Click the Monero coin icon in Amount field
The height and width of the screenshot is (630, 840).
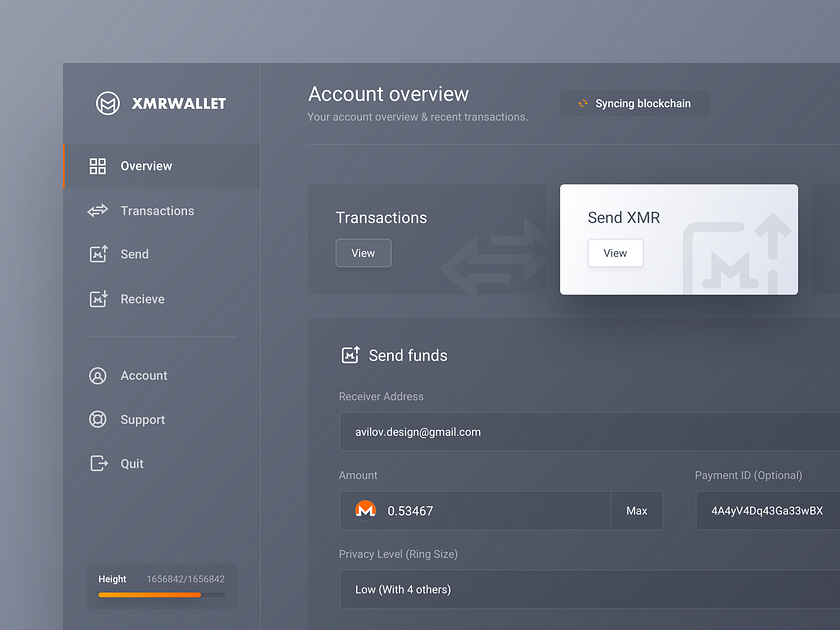[x=366, y=510]
